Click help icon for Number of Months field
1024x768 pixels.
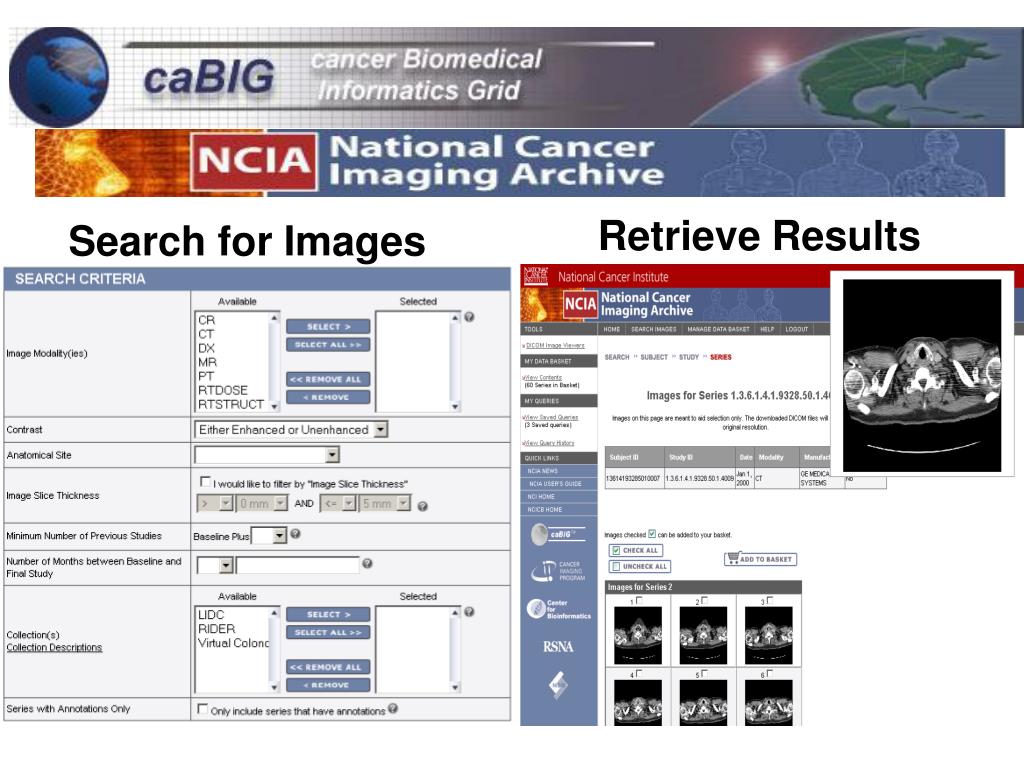pos(367,563)
